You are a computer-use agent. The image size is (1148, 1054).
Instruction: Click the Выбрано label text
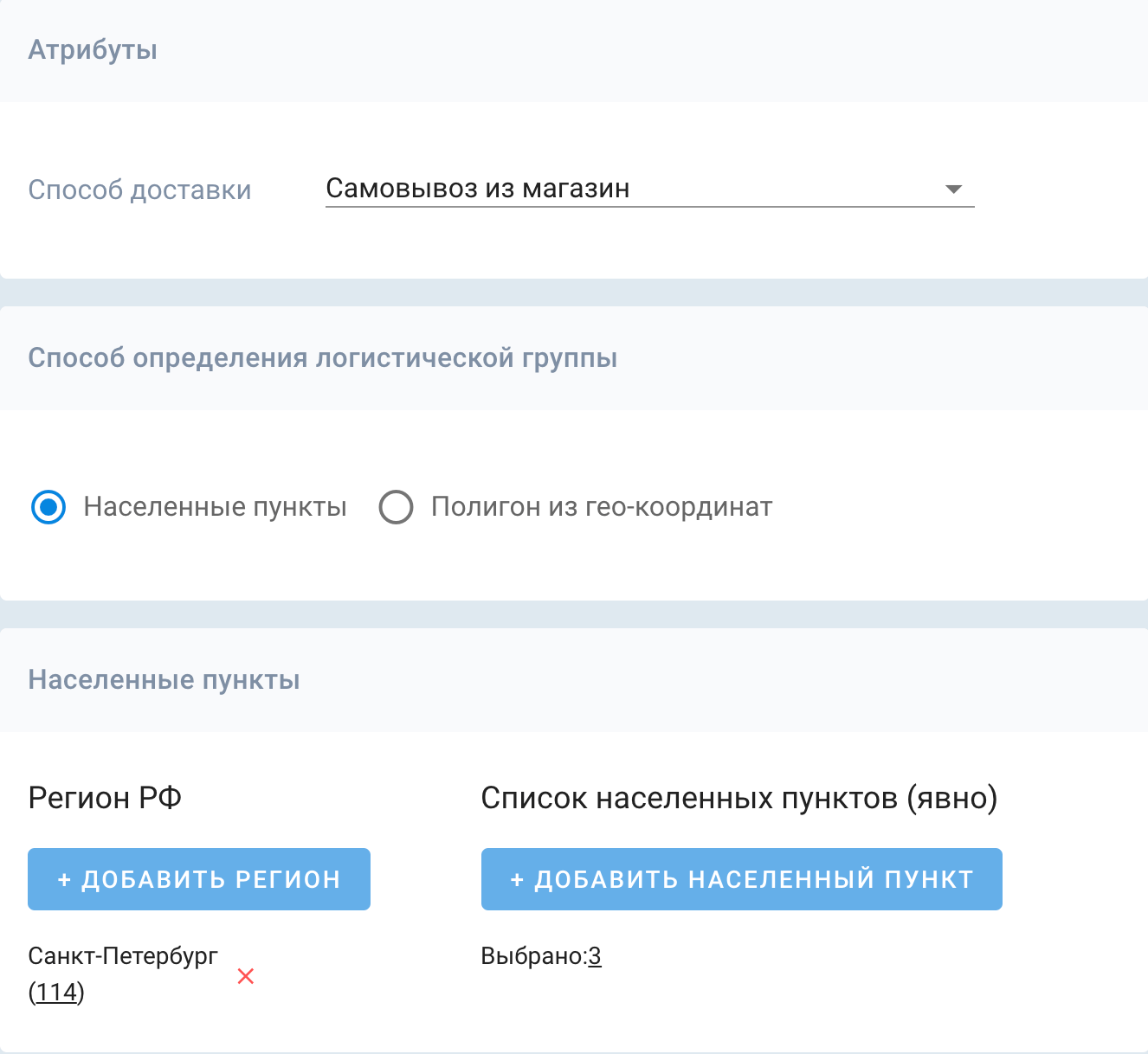tap(533, 956)
